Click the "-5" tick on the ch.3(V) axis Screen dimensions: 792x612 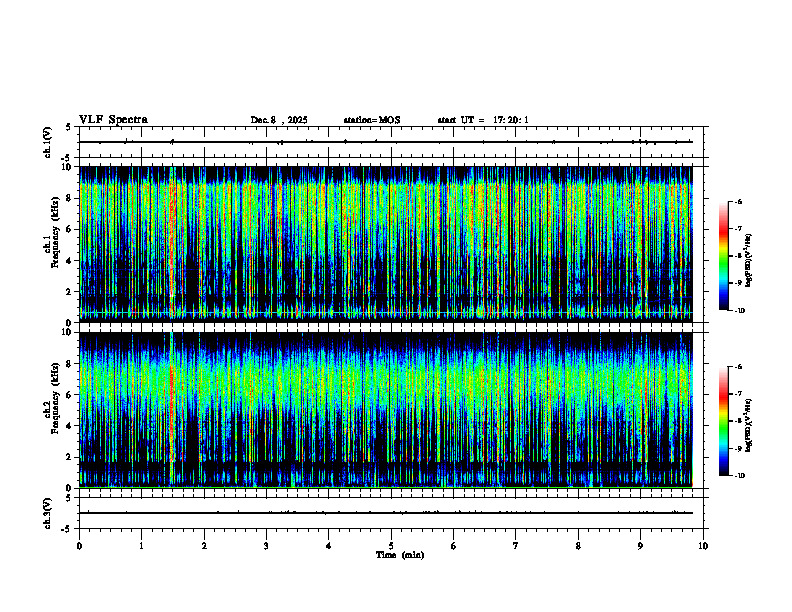pos(67,529)
